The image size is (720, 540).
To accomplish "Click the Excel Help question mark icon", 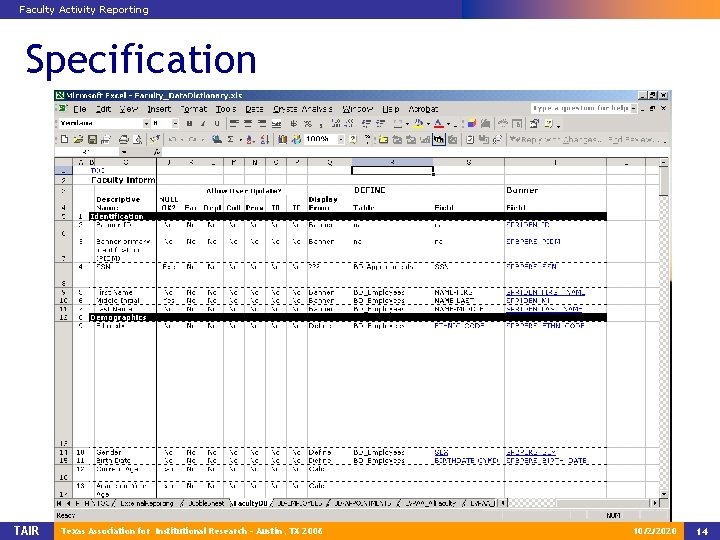I will pos(353,139).
